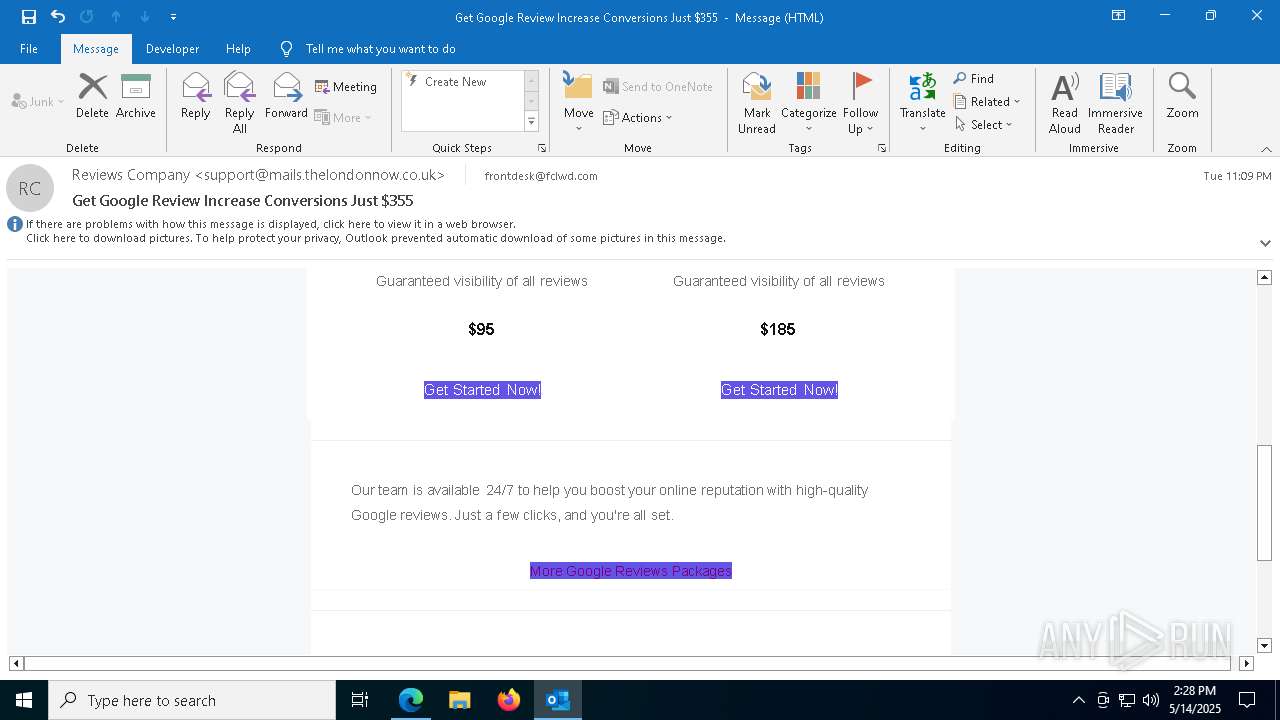Open the File tab

29,49
